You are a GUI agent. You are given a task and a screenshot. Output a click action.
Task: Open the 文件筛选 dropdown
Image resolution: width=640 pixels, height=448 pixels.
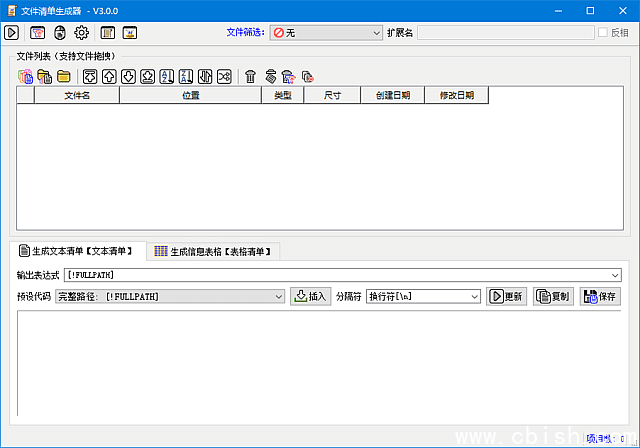(326, 33)
